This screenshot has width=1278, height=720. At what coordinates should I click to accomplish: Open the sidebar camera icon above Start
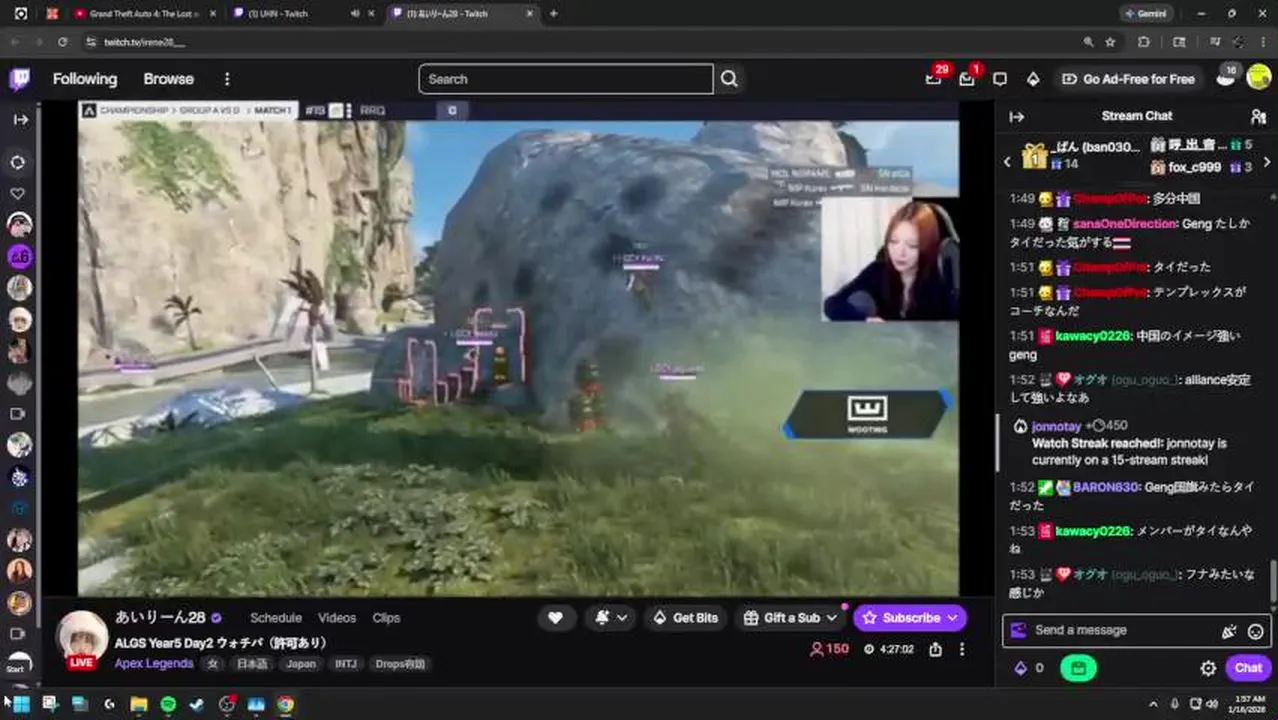[17, 634]
